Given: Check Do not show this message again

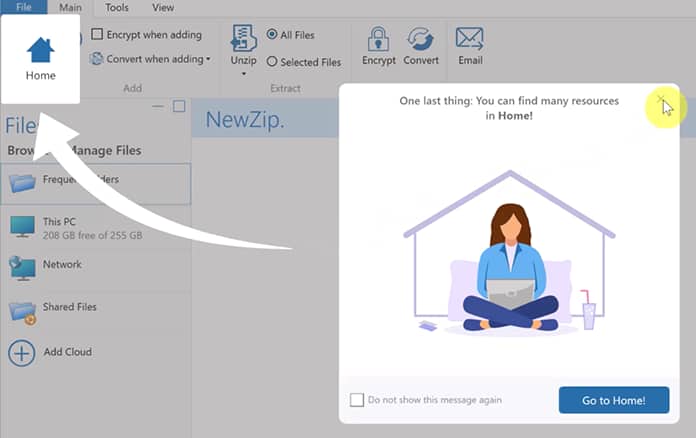Looking at the screenshot, I should pos(357,400).
